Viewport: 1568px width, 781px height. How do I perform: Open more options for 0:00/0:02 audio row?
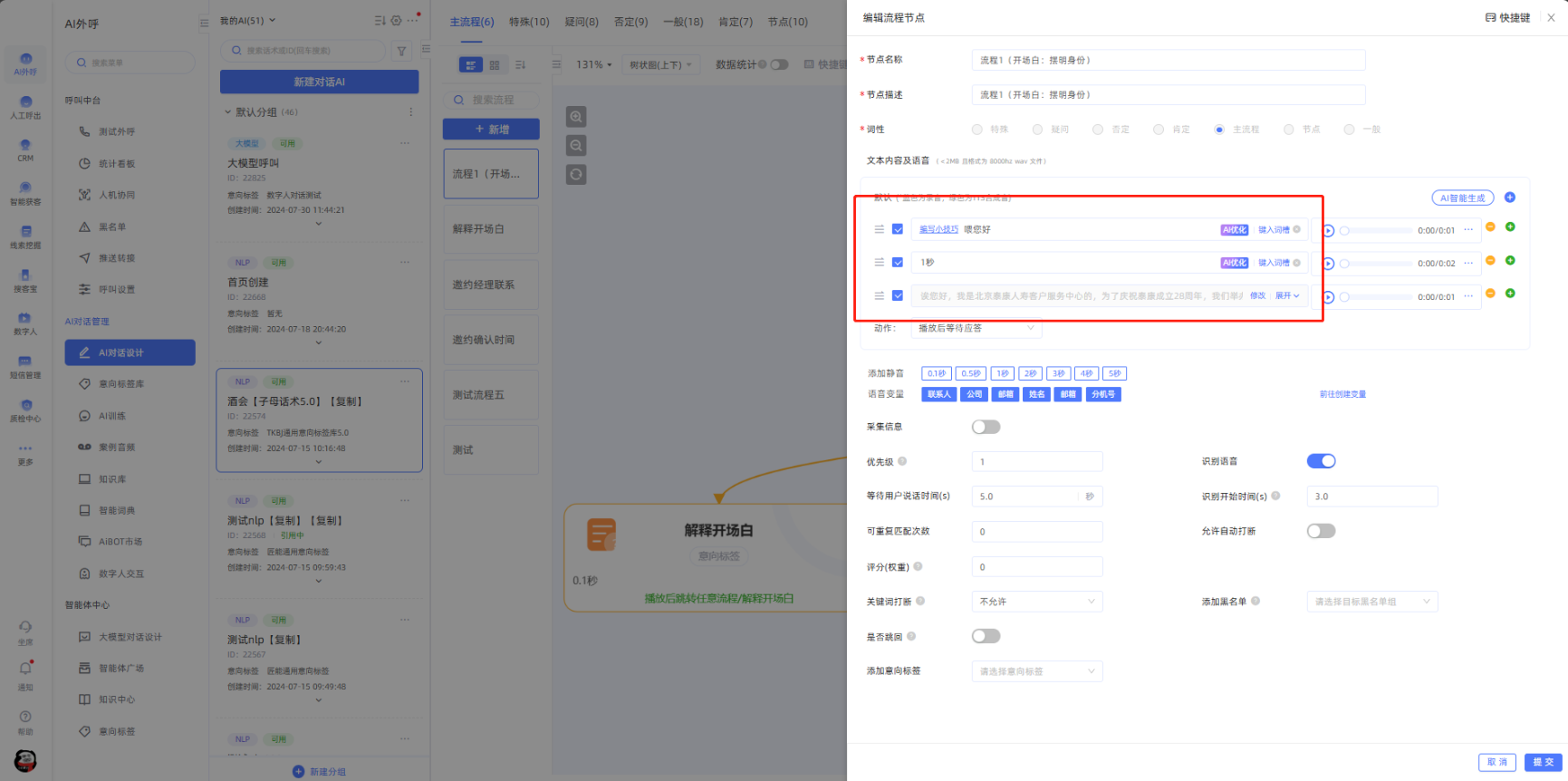[1468, 263]
